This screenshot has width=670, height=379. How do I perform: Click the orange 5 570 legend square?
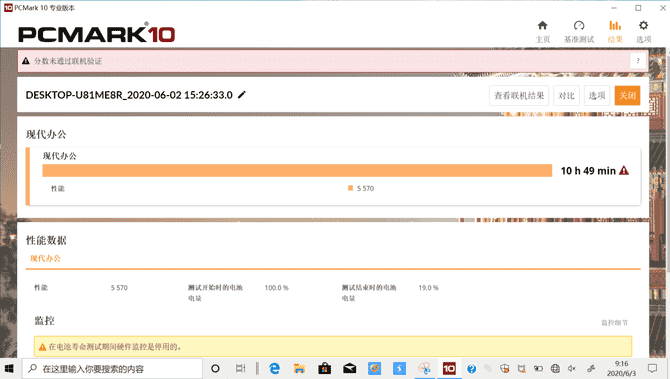point(350,188)
